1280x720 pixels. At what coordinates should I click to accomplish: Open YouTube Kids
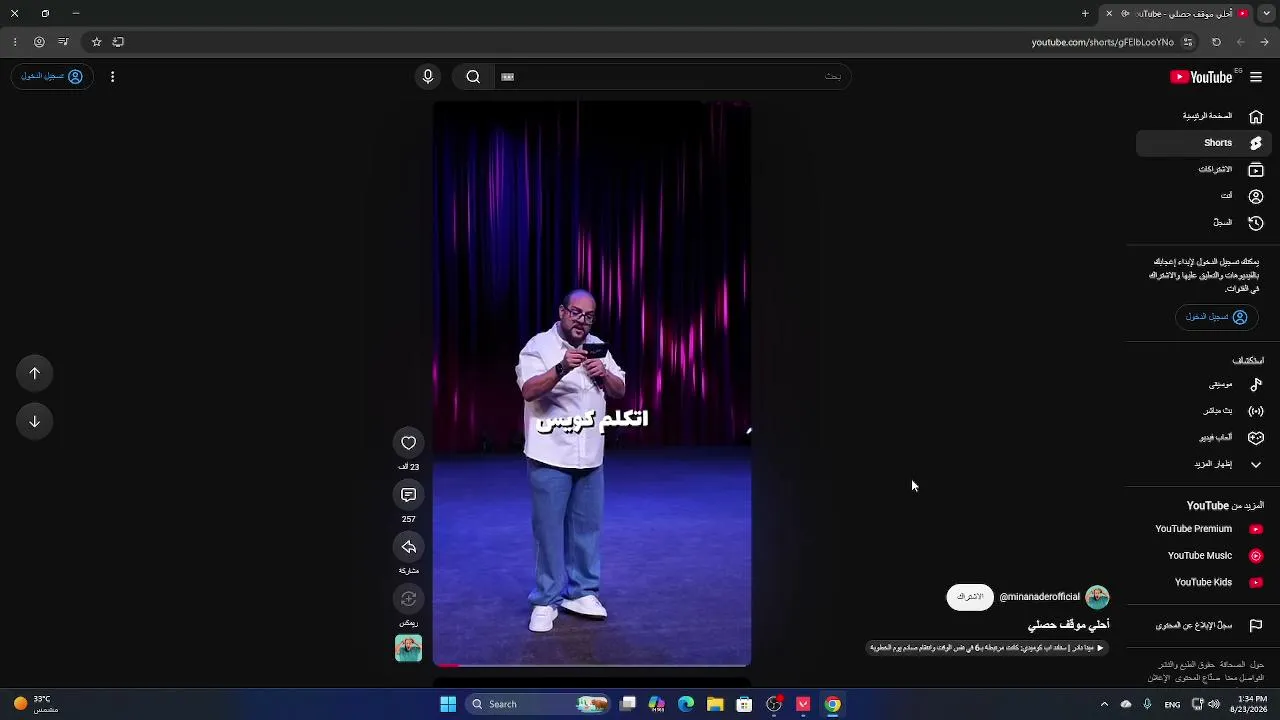1202,582
